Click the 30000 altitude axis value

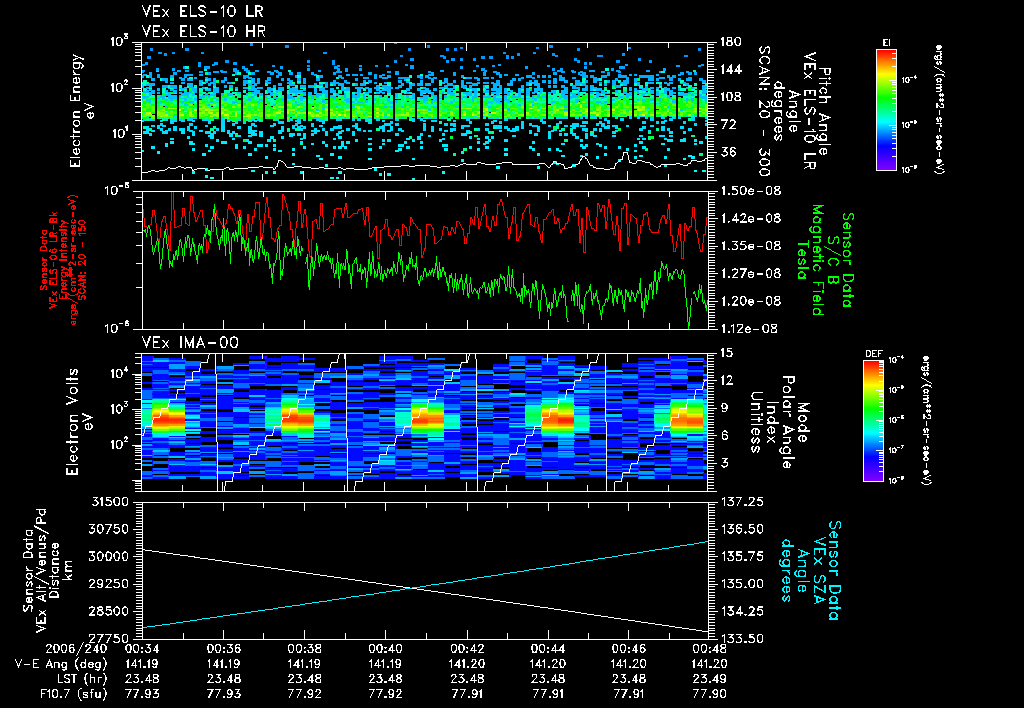click(x=109, y=556)
